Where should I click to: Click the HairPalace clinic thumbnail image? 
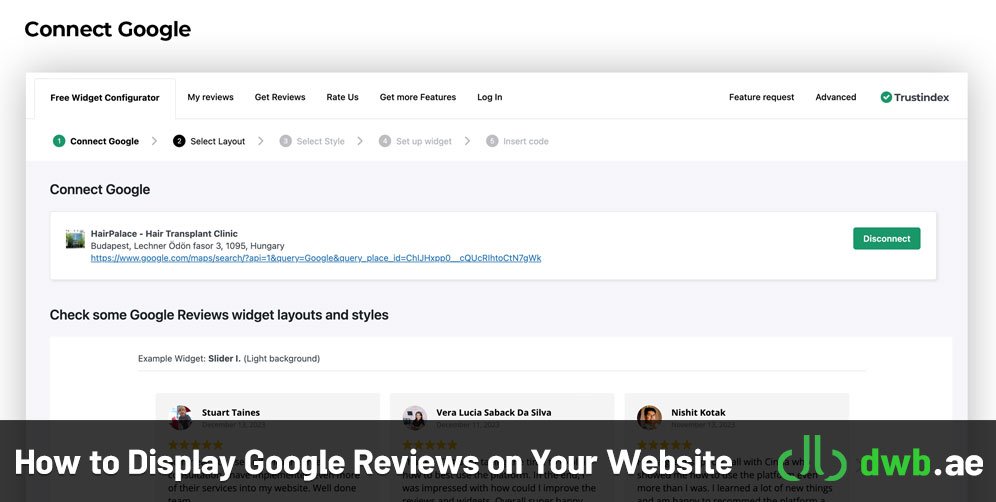tap(75, 239)
